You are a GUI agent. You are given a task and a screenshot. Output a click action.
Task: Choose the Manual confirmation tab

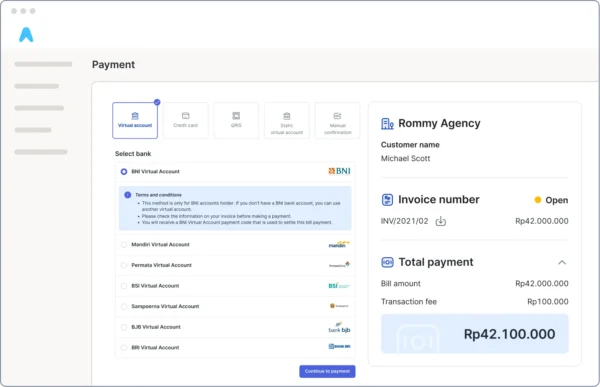pyautogui.click(x=338, y=120)
